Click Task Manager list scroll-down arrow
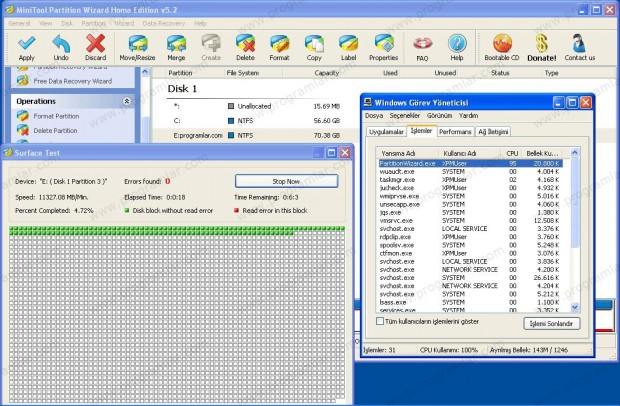This screenshot has height=406, width=620. [575, 307]
